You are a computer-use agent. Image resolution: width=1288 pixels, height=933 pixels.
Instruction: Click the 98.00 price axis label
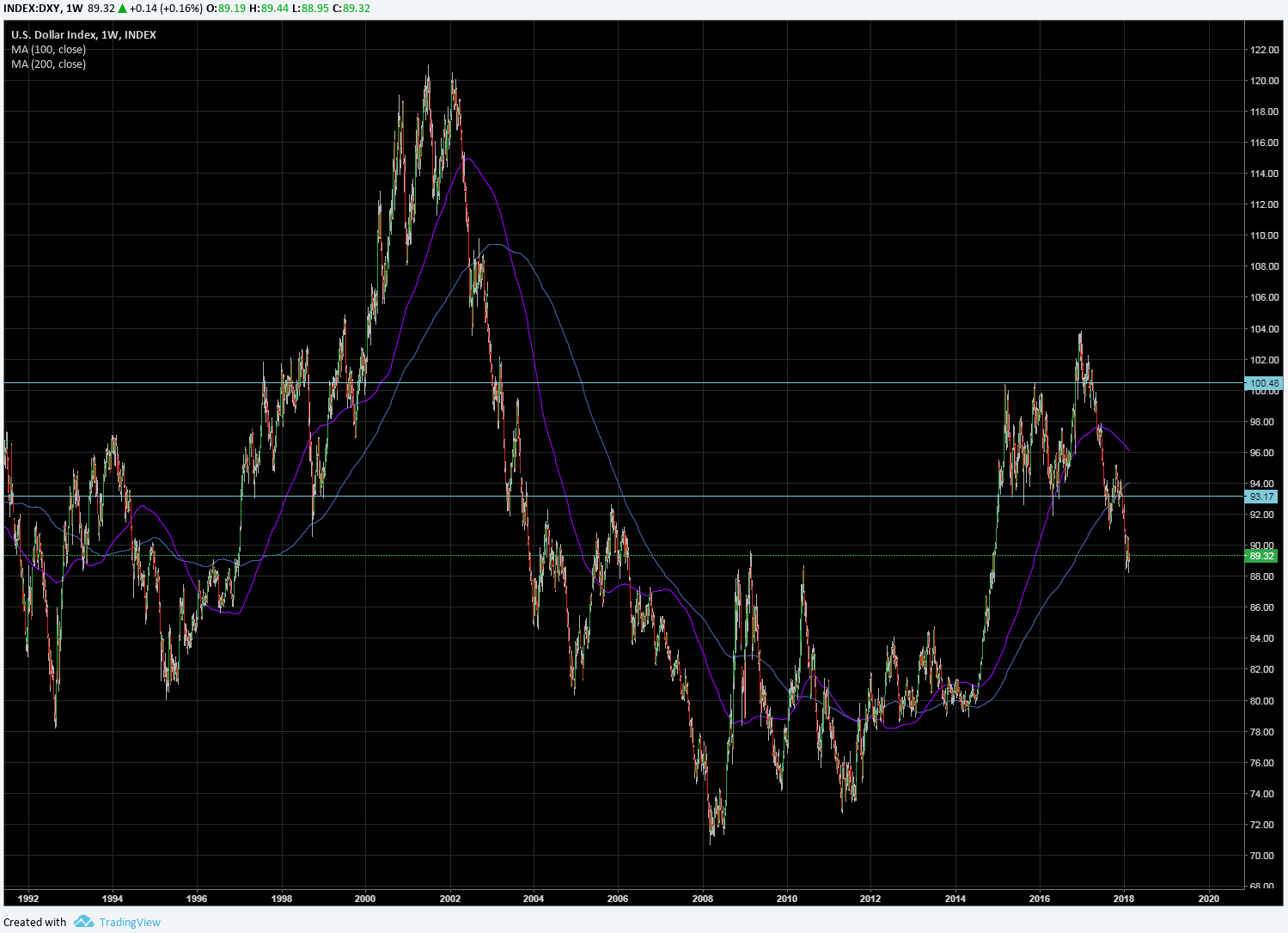click(x=1262, y=422)
